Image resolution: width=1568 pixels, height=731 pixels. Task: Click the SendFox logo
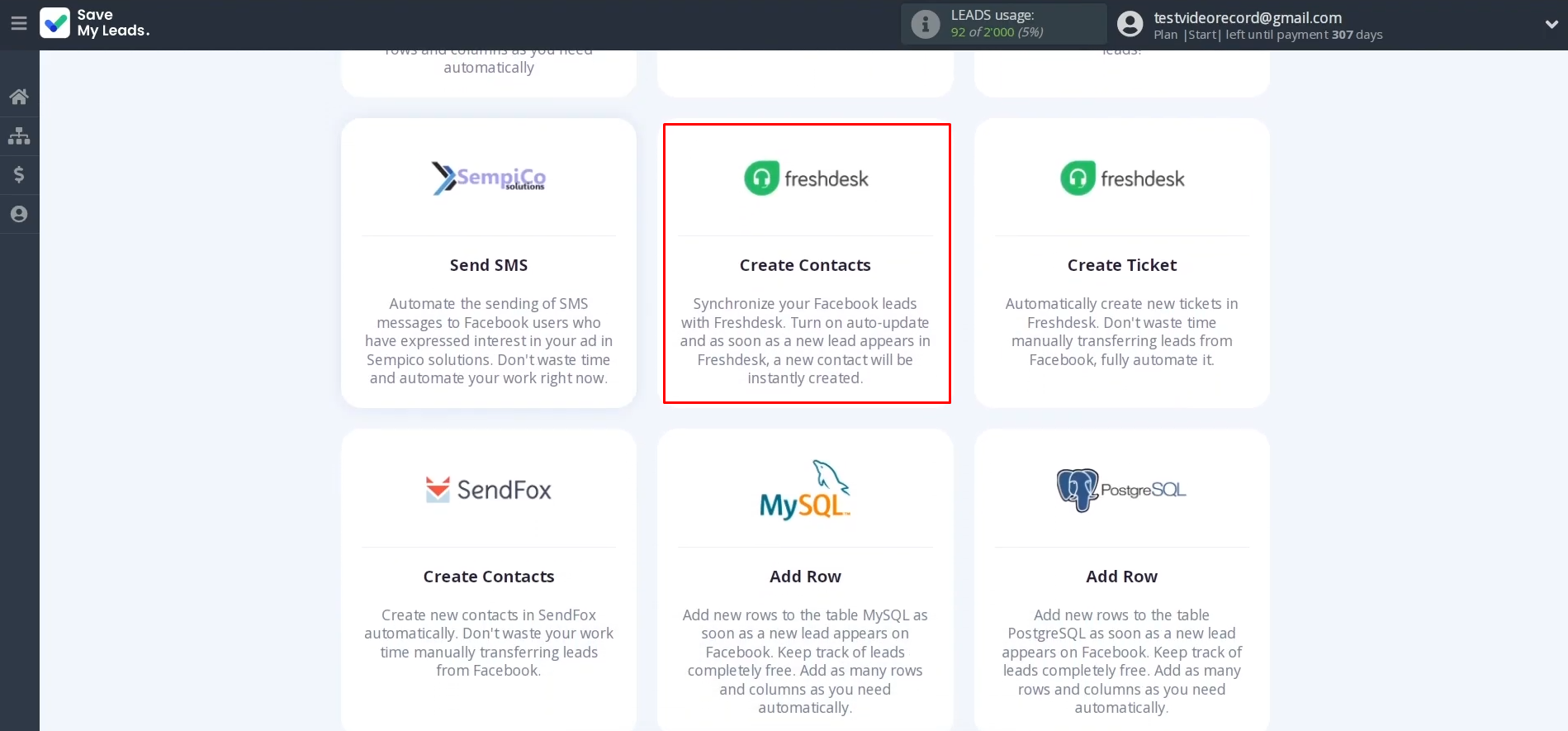(489, 490)
